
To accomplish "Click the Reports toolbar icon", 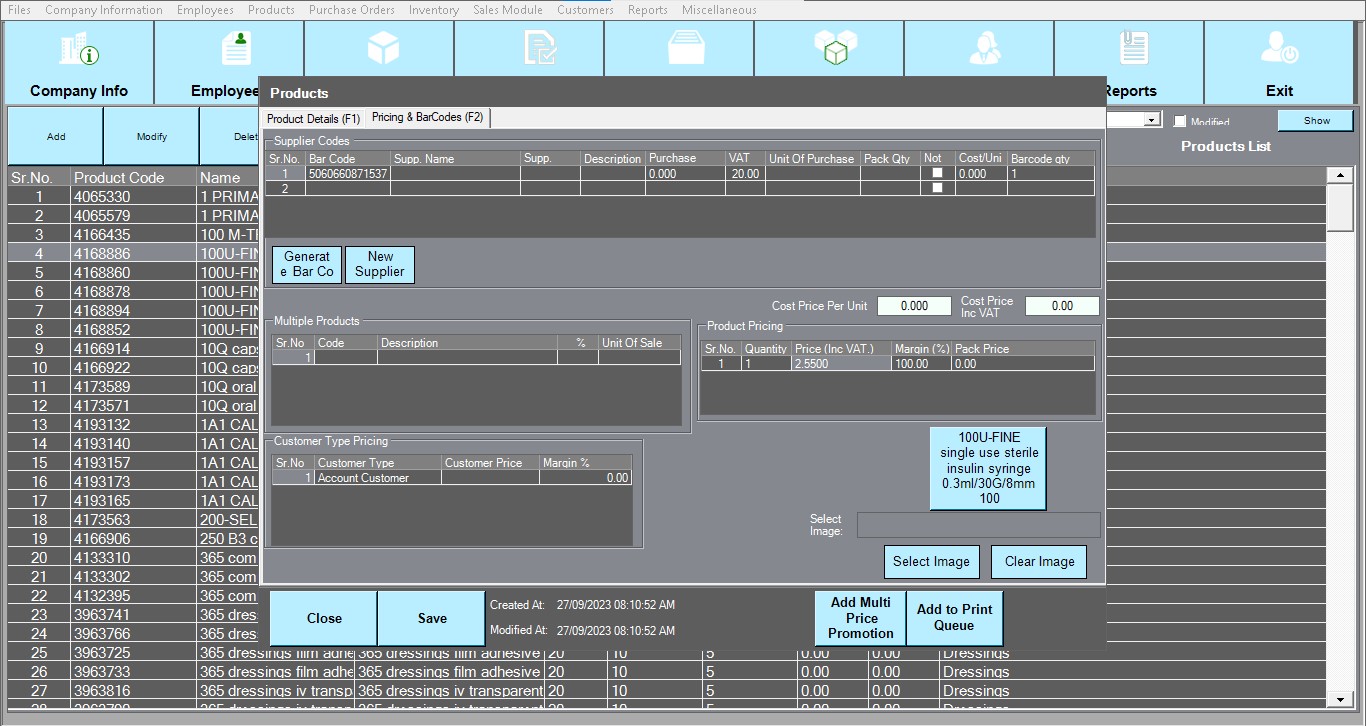I will click(x=1134, y=49).
